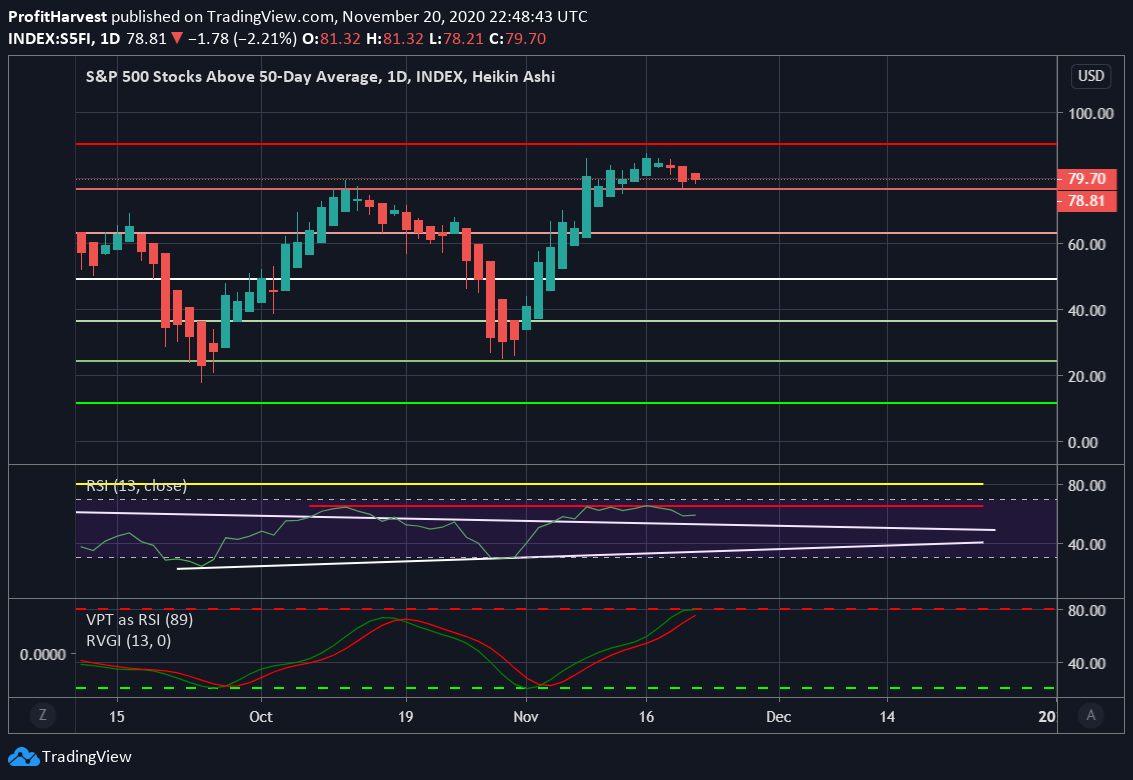Click the L:78.21 low value in header
Image resolution: width=1133 pixels, height=780 pixels.
pyautogui.click(x=456, y=39)
